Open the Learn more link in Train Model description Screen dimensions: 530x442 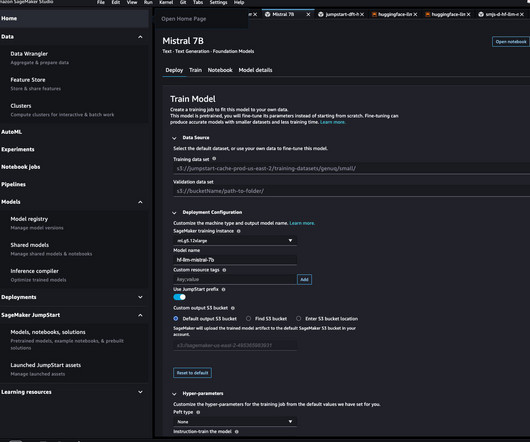[x=333, y=122]
